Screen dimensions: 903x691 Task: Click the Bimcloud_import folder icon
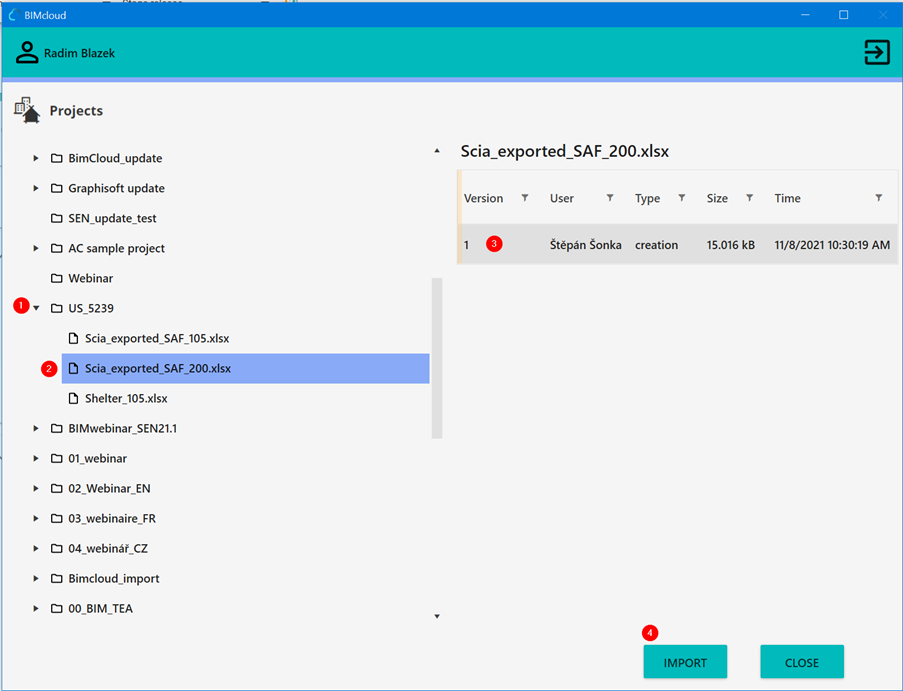pos(56,578)
